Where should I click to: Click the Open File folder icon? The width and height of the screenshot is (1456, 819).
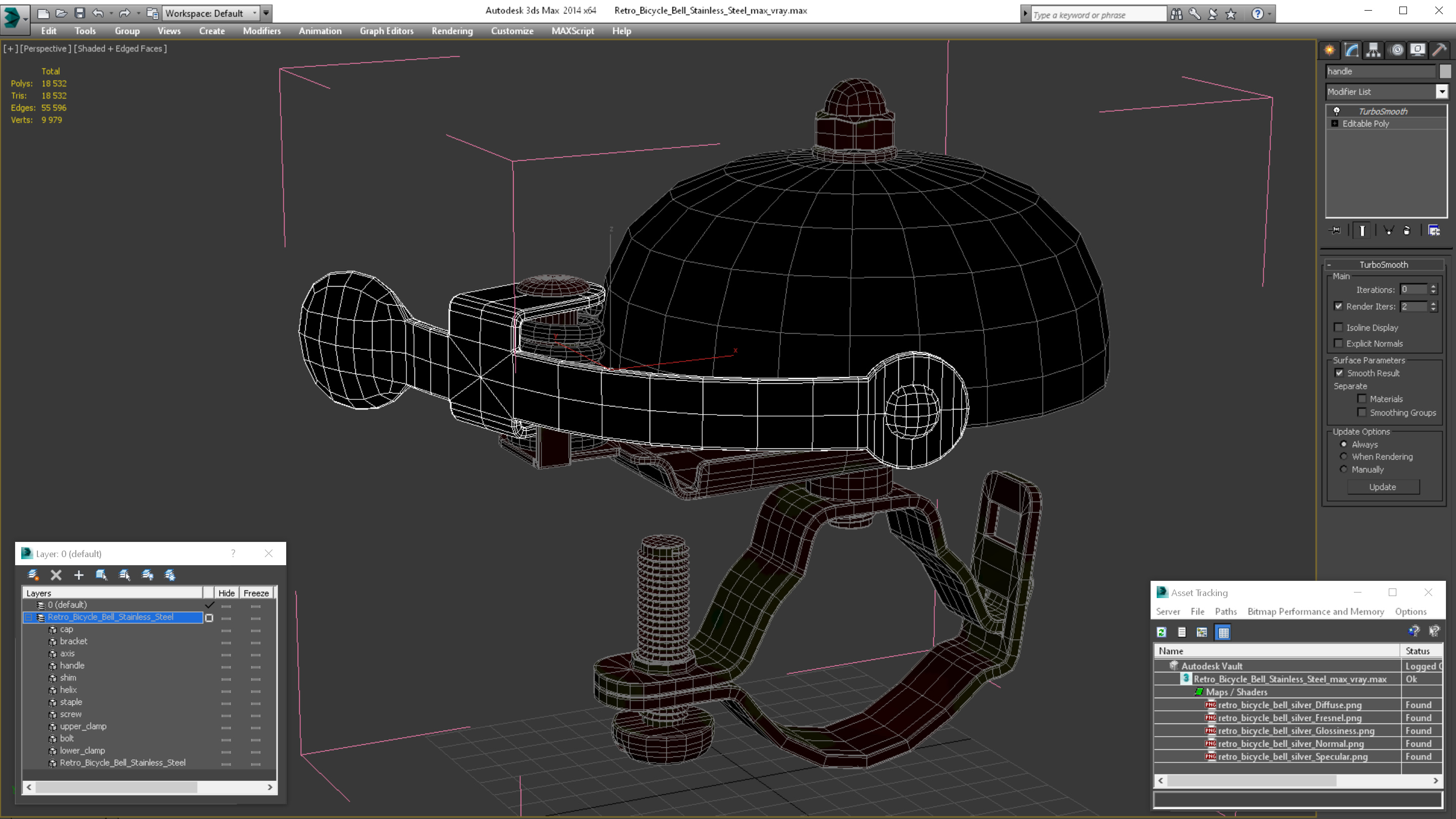pyautogui.click(x=61, y=13)
